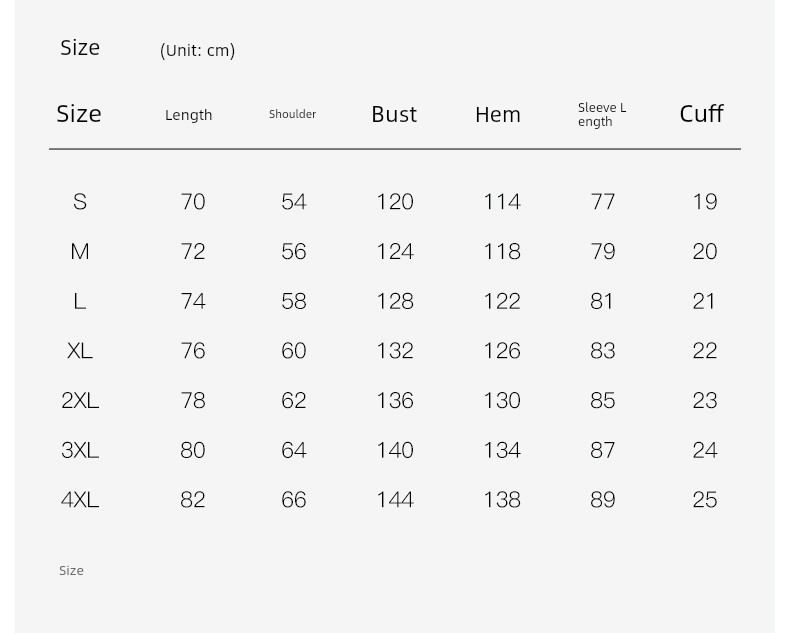Click the S size row label
This screenshot has height=633, width=790.
pyautogui.click(x=80, y=202)
